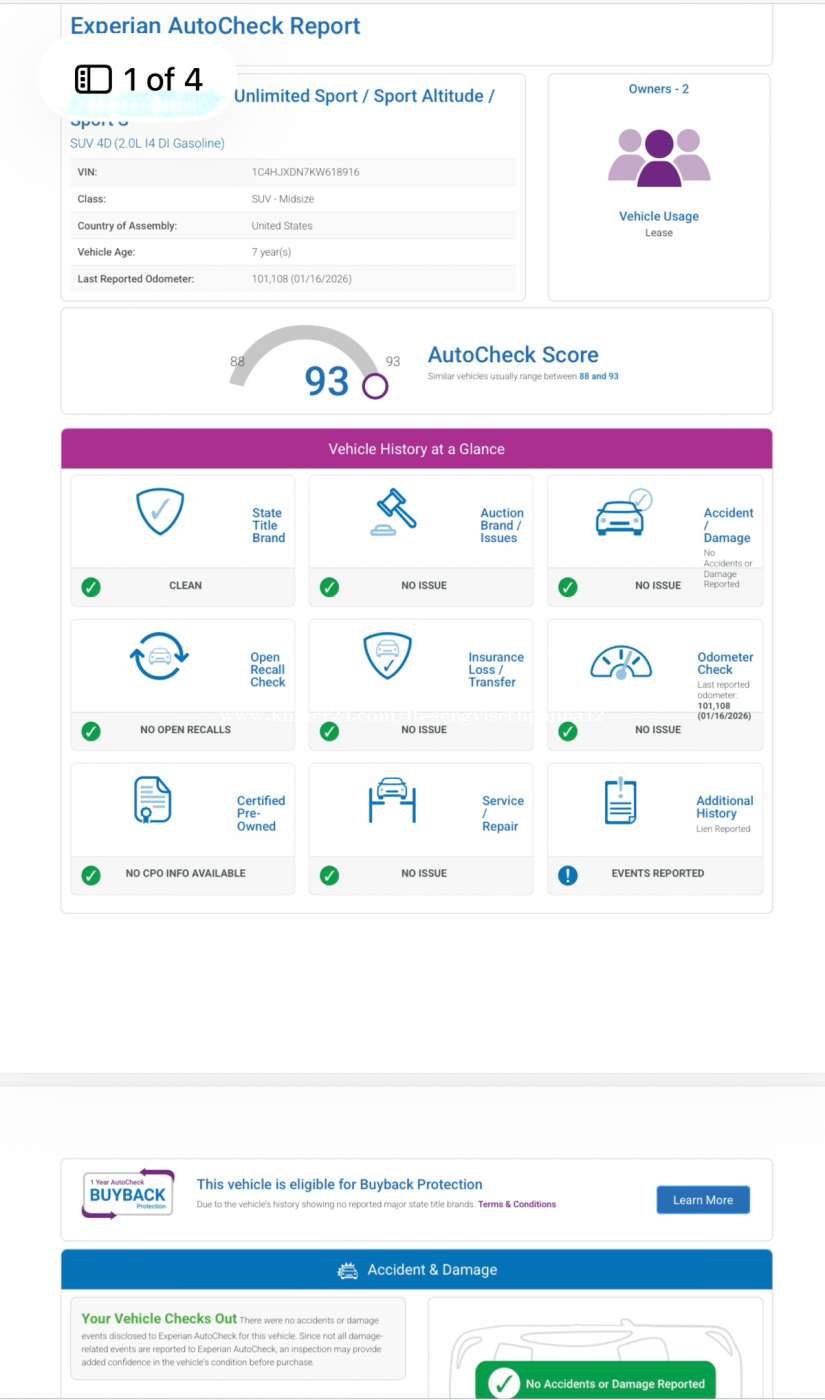
Task: Open the page indicator 1 of 4
Action: pos(139,79)
